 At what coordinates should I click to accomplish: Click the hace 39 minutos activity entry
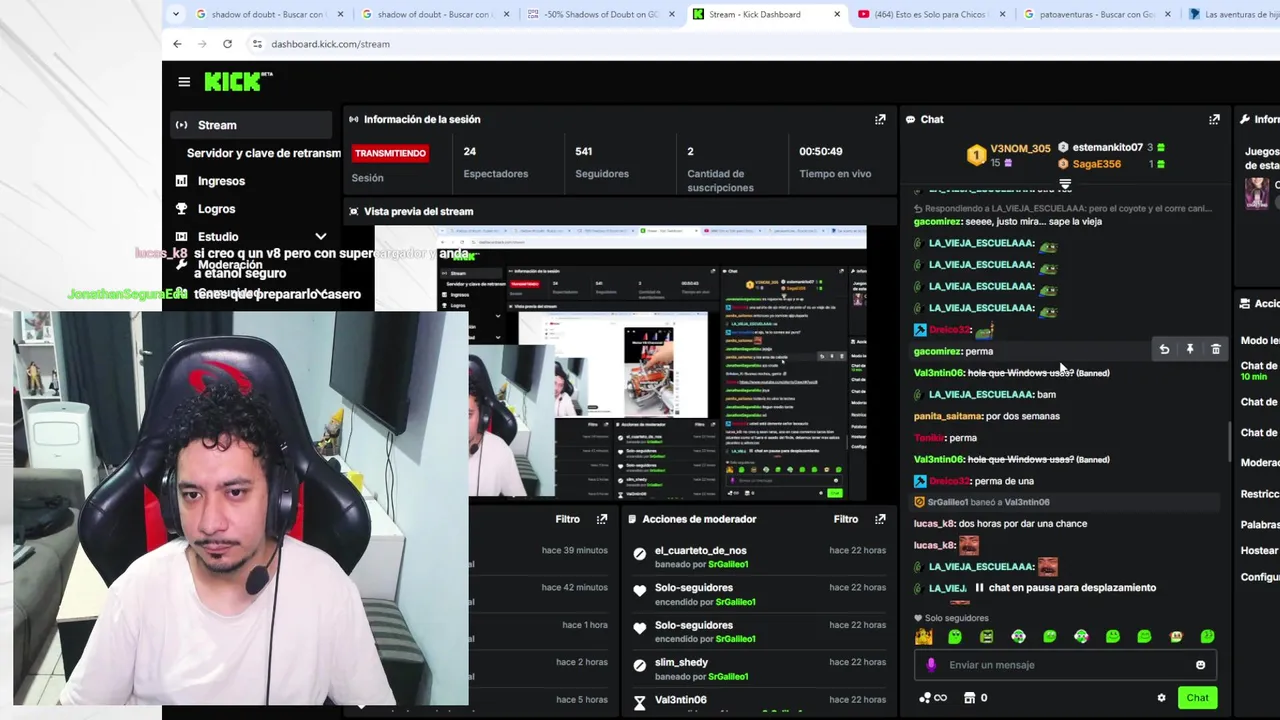tap(575, 551)
